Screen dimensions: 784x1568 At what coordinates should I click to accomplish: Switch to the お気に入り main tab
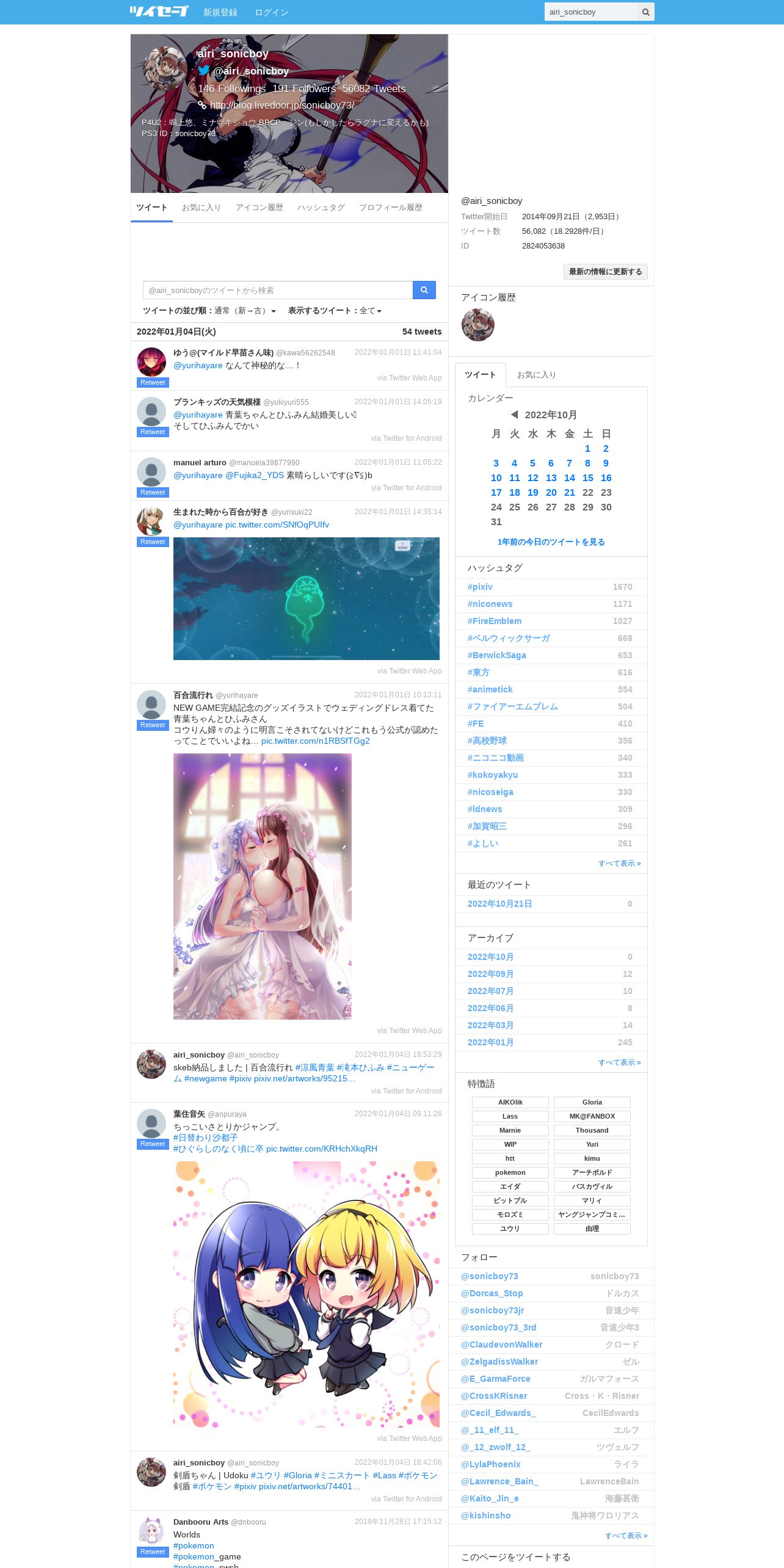[x=201, y=208]
